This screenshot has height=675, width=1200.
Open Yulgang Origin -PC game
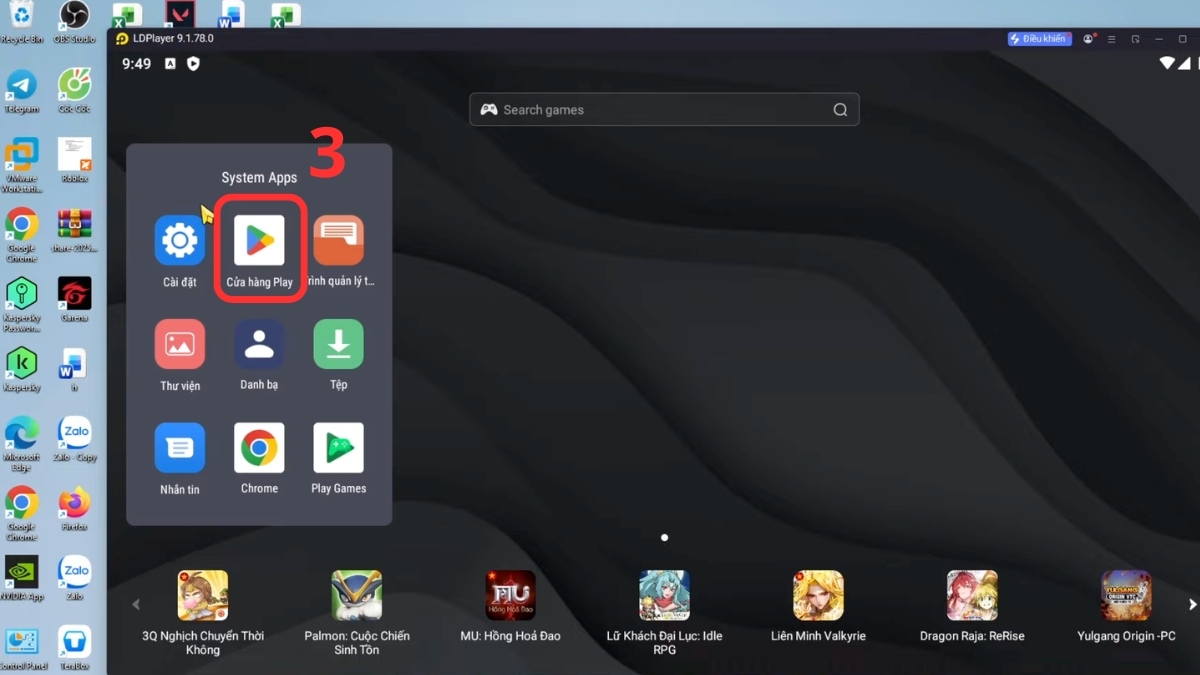click(x=1126, y=596)
